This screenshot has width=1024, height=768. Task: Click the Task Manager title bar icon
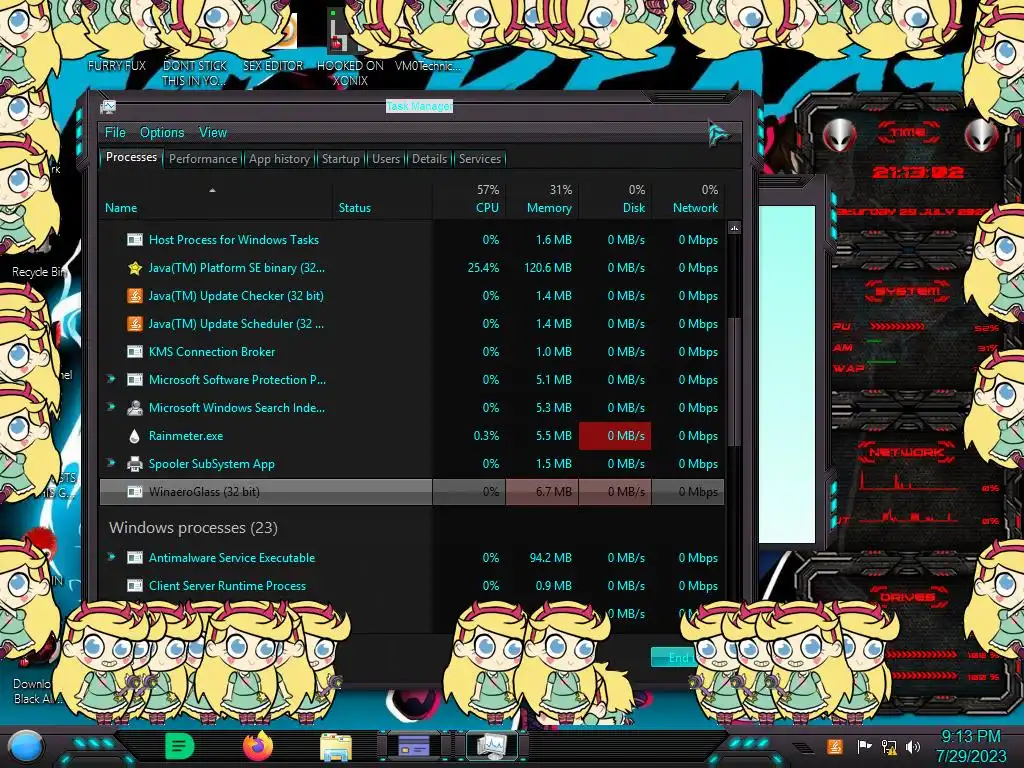click(108, 107)
